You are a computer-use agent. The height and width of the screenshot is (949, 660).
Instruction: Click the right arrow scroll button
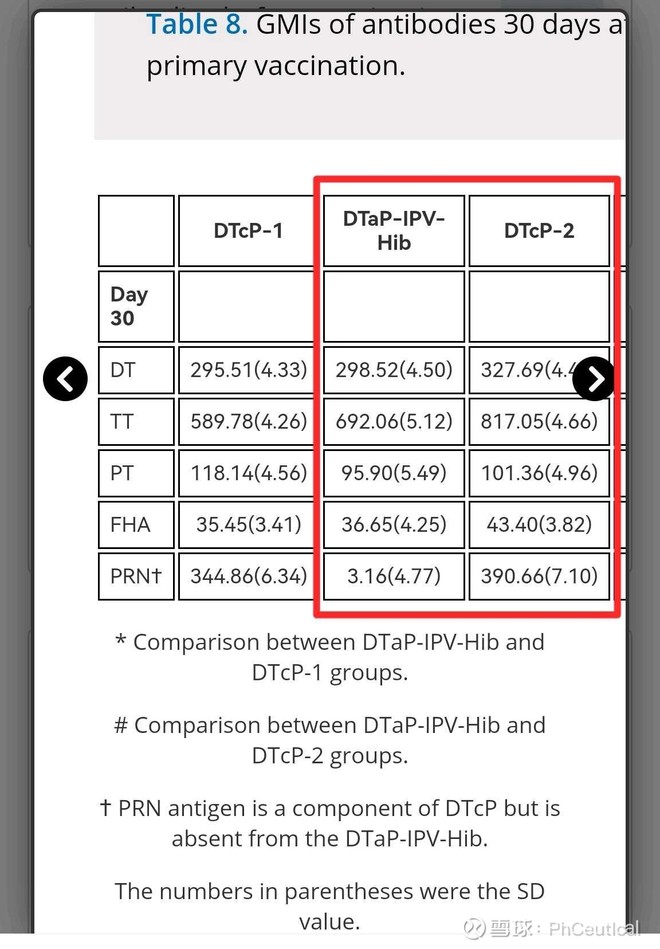595,378
